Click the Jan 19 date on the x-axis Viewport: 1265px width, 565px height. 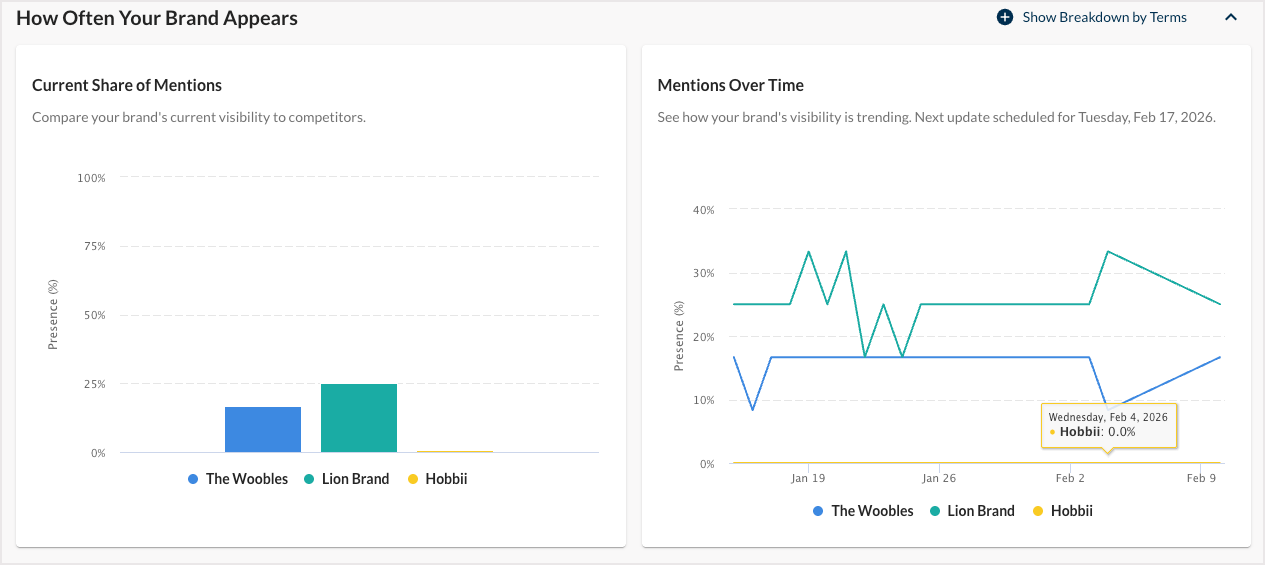tap(808, 479)
